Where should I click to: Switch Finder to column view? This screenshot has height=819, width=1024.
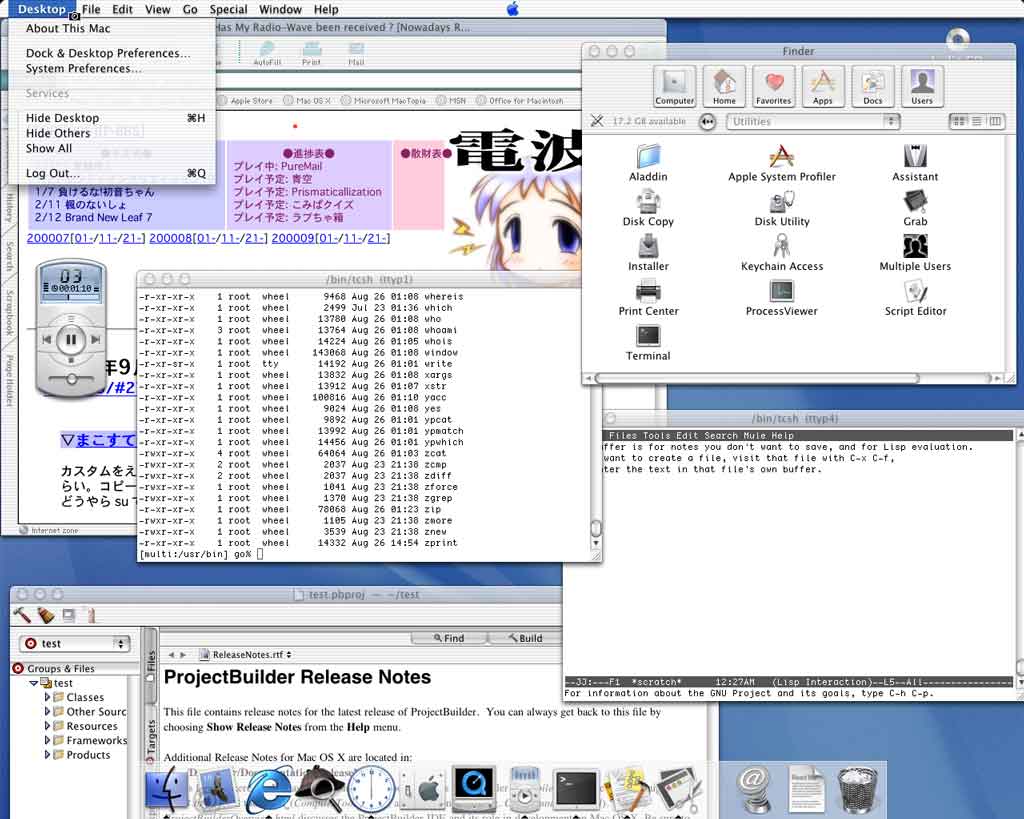(x=994, y=121)
